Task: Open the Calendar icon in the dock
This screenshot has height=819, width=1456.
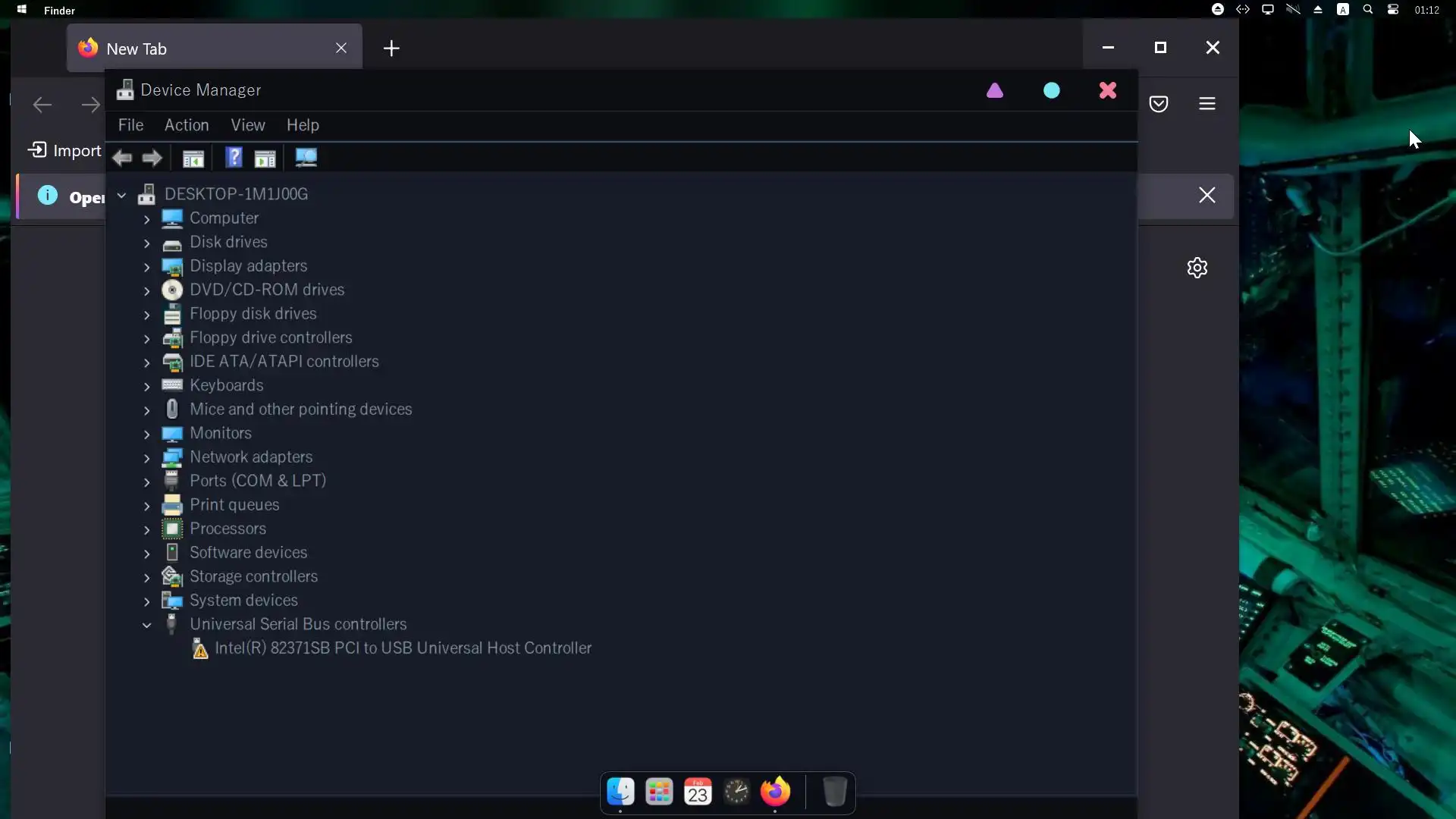Action: click(x=698, y=792)
